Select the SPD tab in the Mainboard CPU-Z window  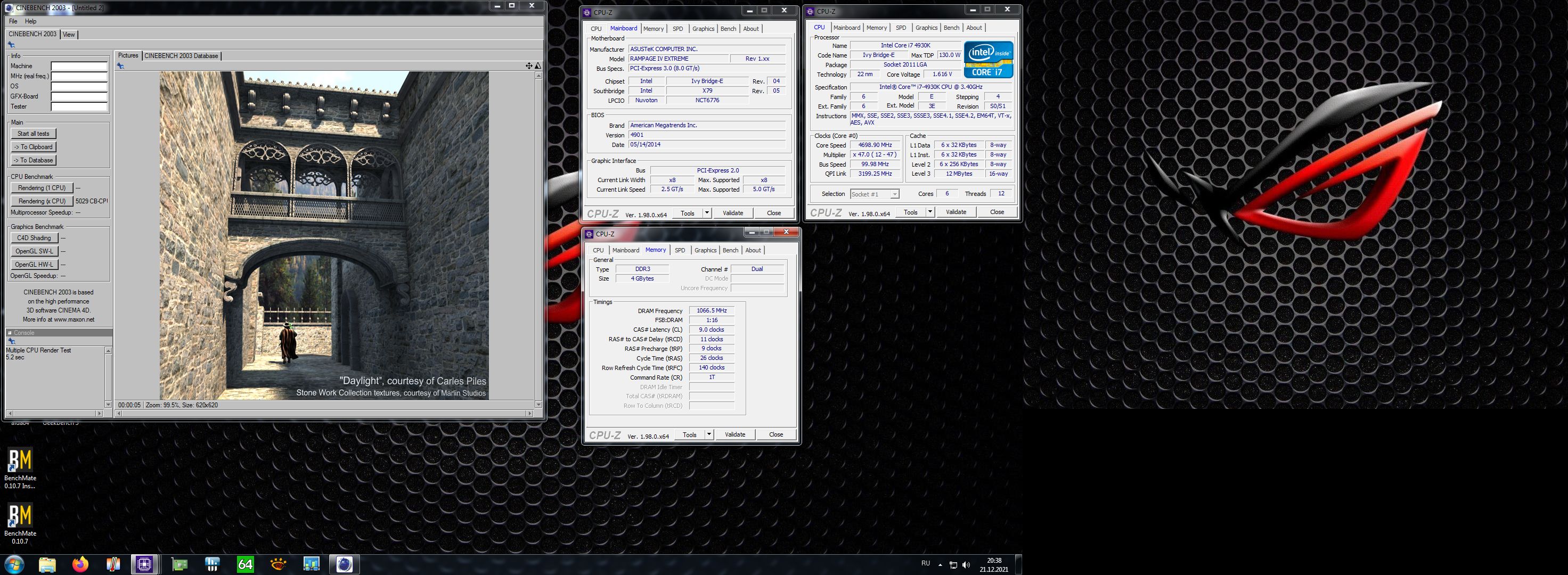point(677,29)
